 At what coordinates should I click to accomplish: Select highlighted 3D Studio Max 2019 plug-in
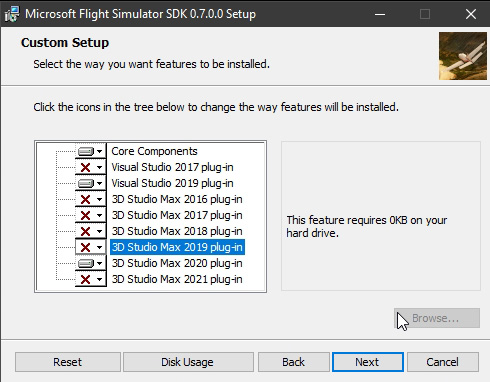point(177,247)
